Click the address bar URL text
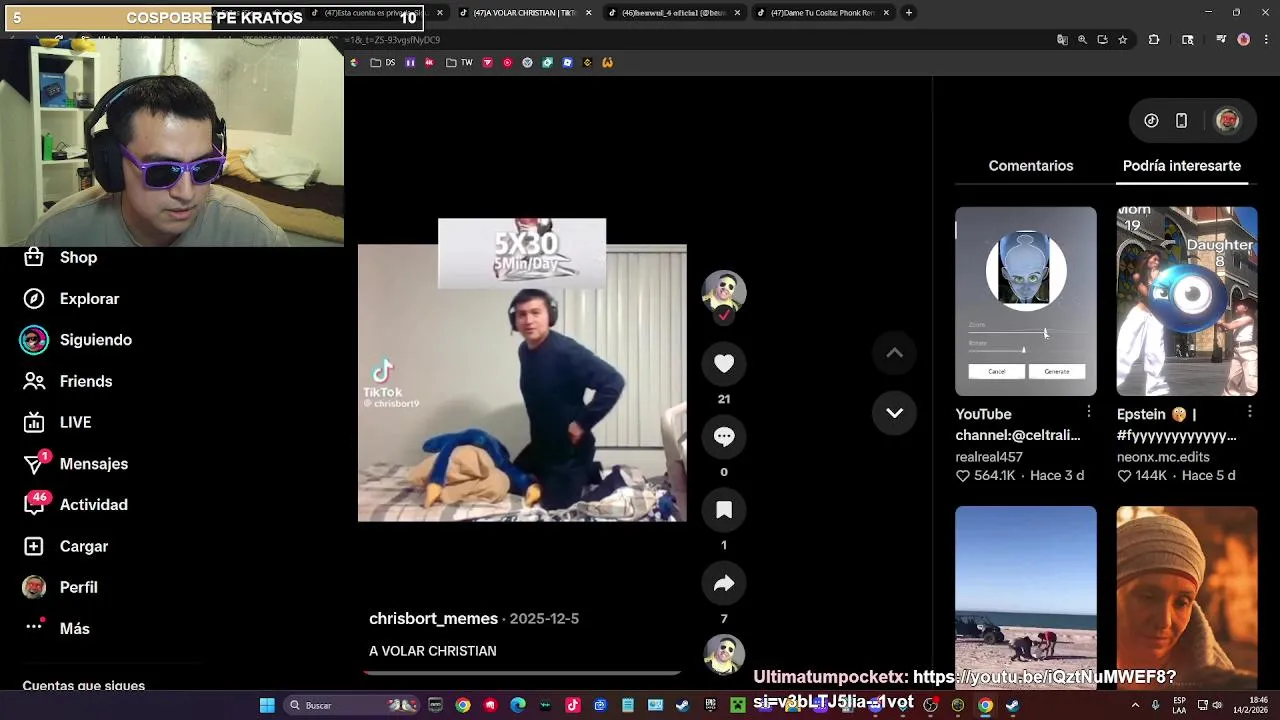Viewport: 1280px width, 720px height. click(392, 40)
